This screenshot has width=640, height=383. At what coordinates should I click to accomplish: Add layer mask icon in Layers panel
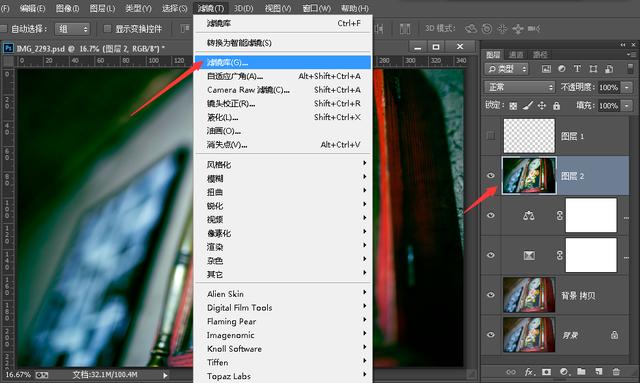pyautogui.click(x=546, y=372)
